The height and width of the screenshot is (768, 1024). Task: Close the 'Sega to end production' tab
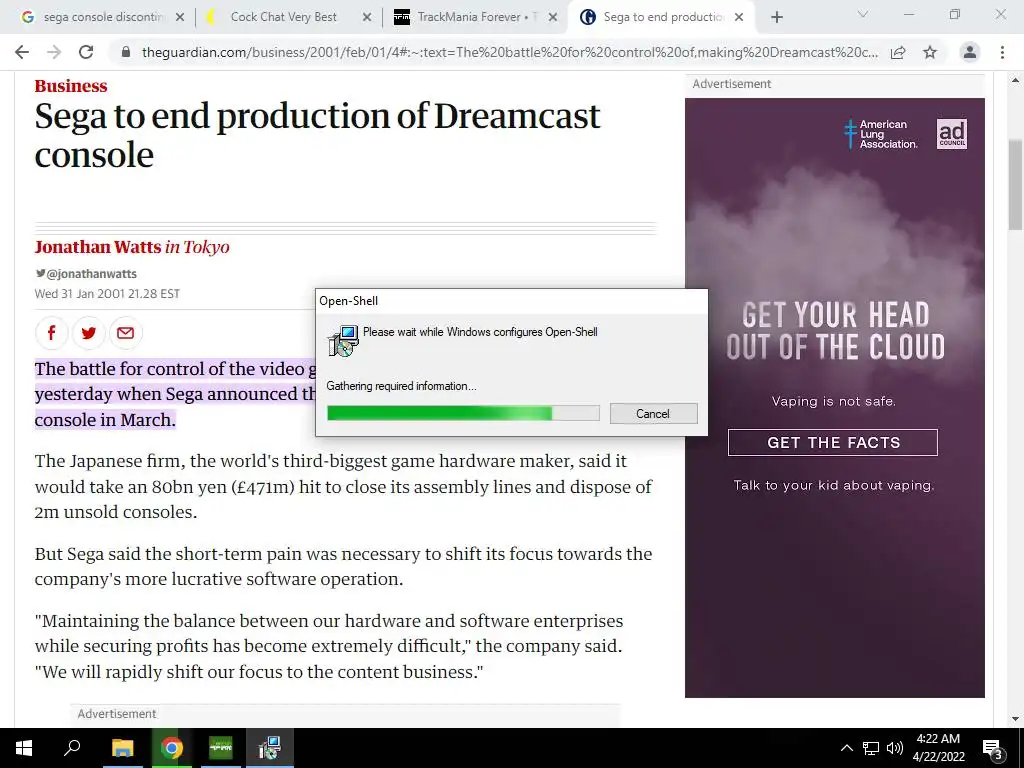(x=739, y=18)
